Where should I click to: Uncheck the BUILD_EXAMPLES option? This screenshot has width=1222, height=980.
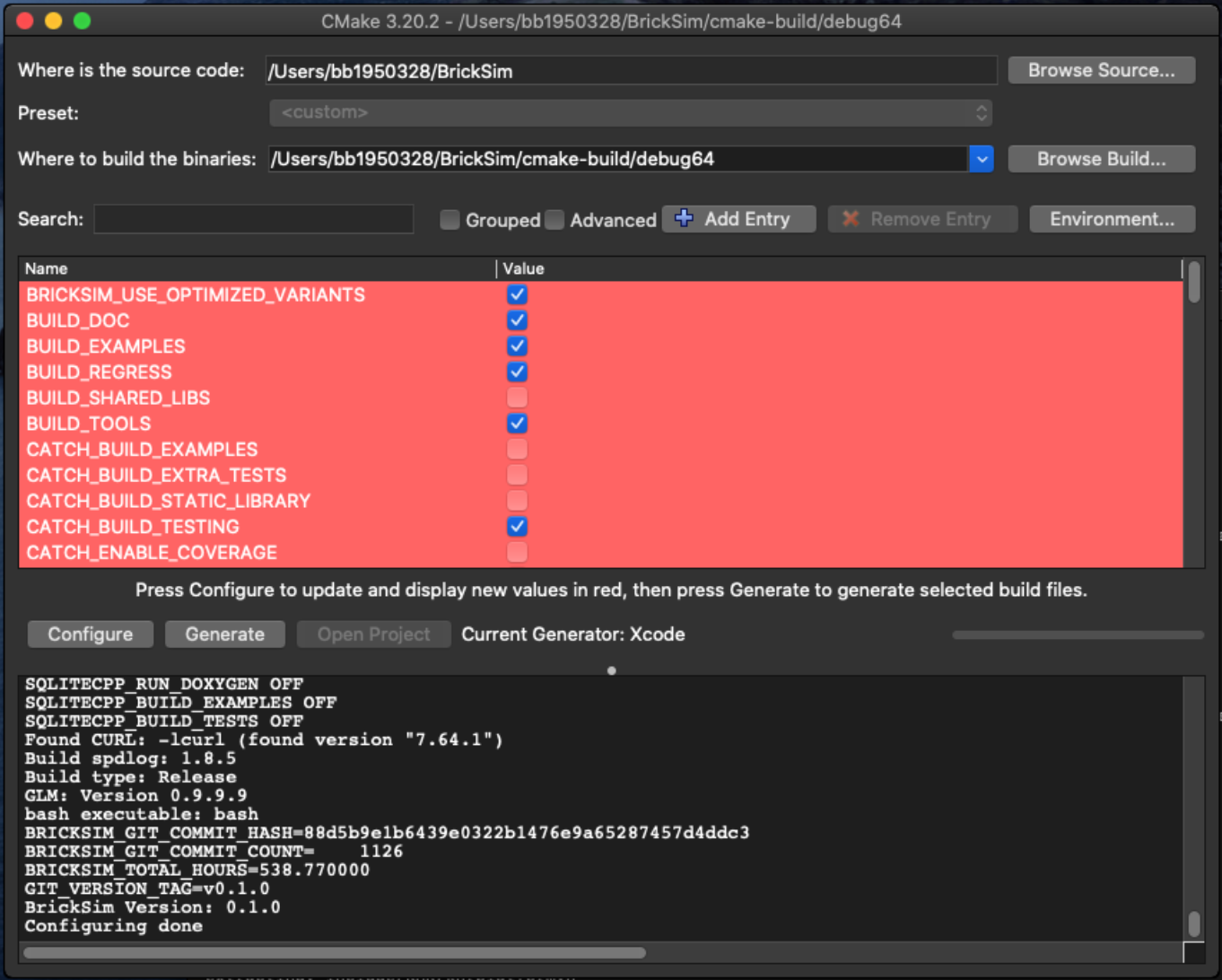click(x=517, y=346)
